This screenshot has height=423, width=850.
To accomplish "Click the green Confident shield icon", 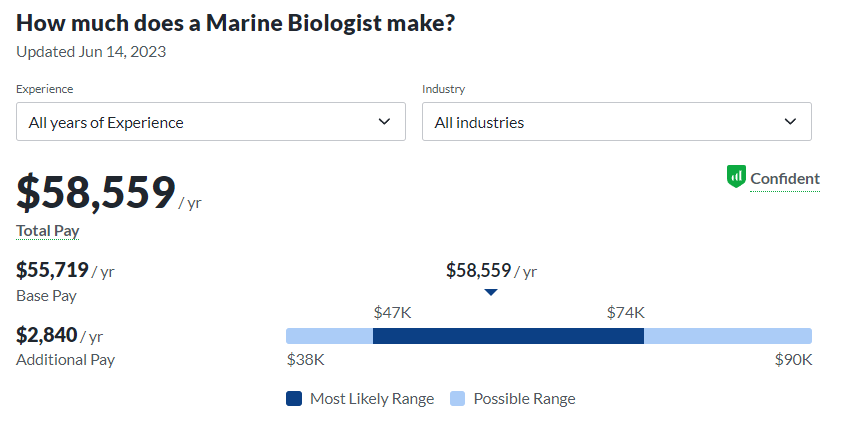I will (736, 177).
